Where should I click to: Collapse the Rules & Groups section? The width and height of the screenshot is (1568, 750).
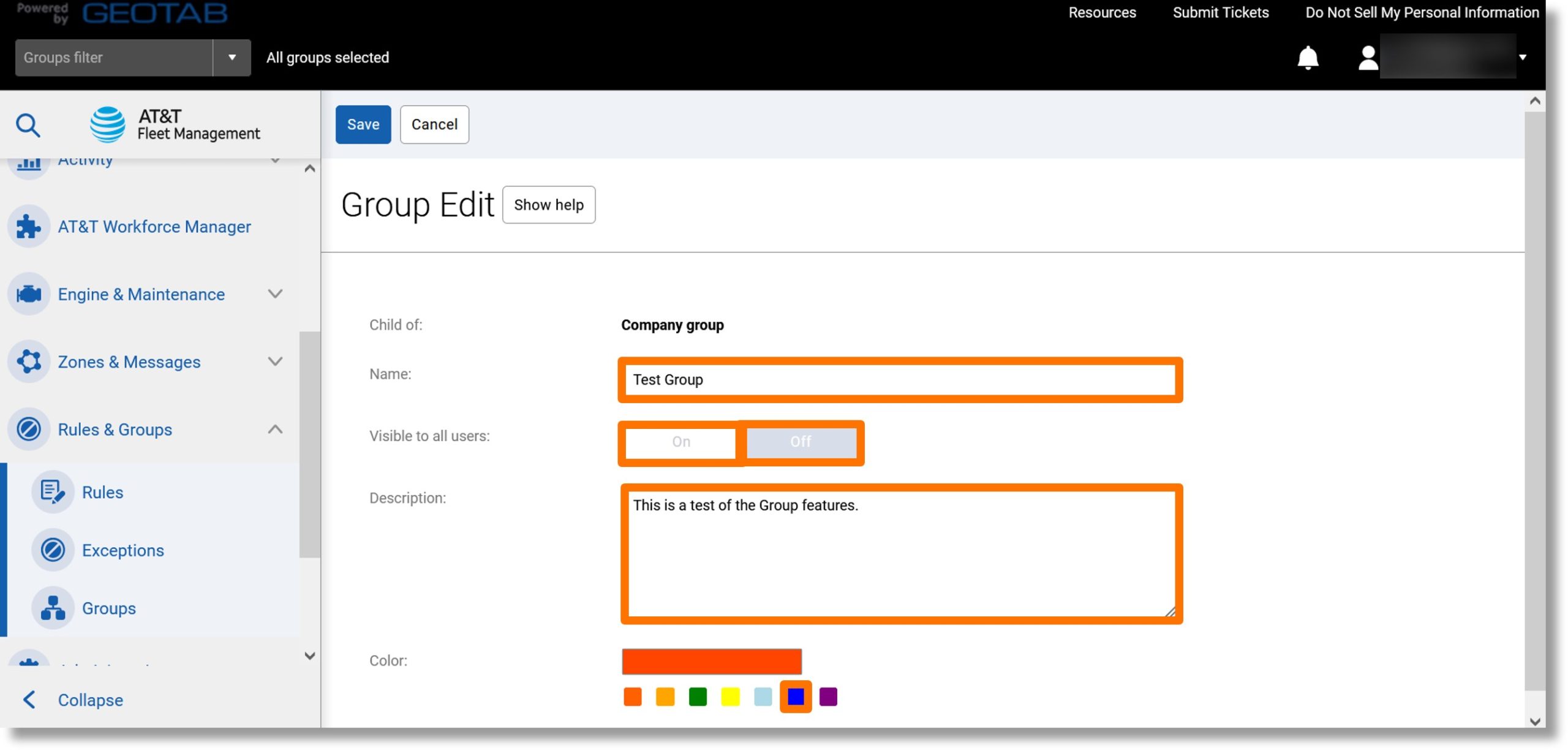276,429
